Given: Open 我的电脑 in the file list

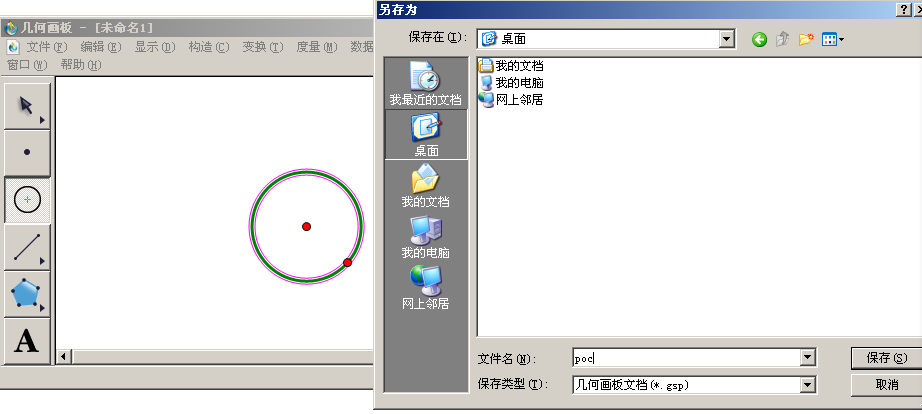Looking at the screenshot, I should [519, 83].
